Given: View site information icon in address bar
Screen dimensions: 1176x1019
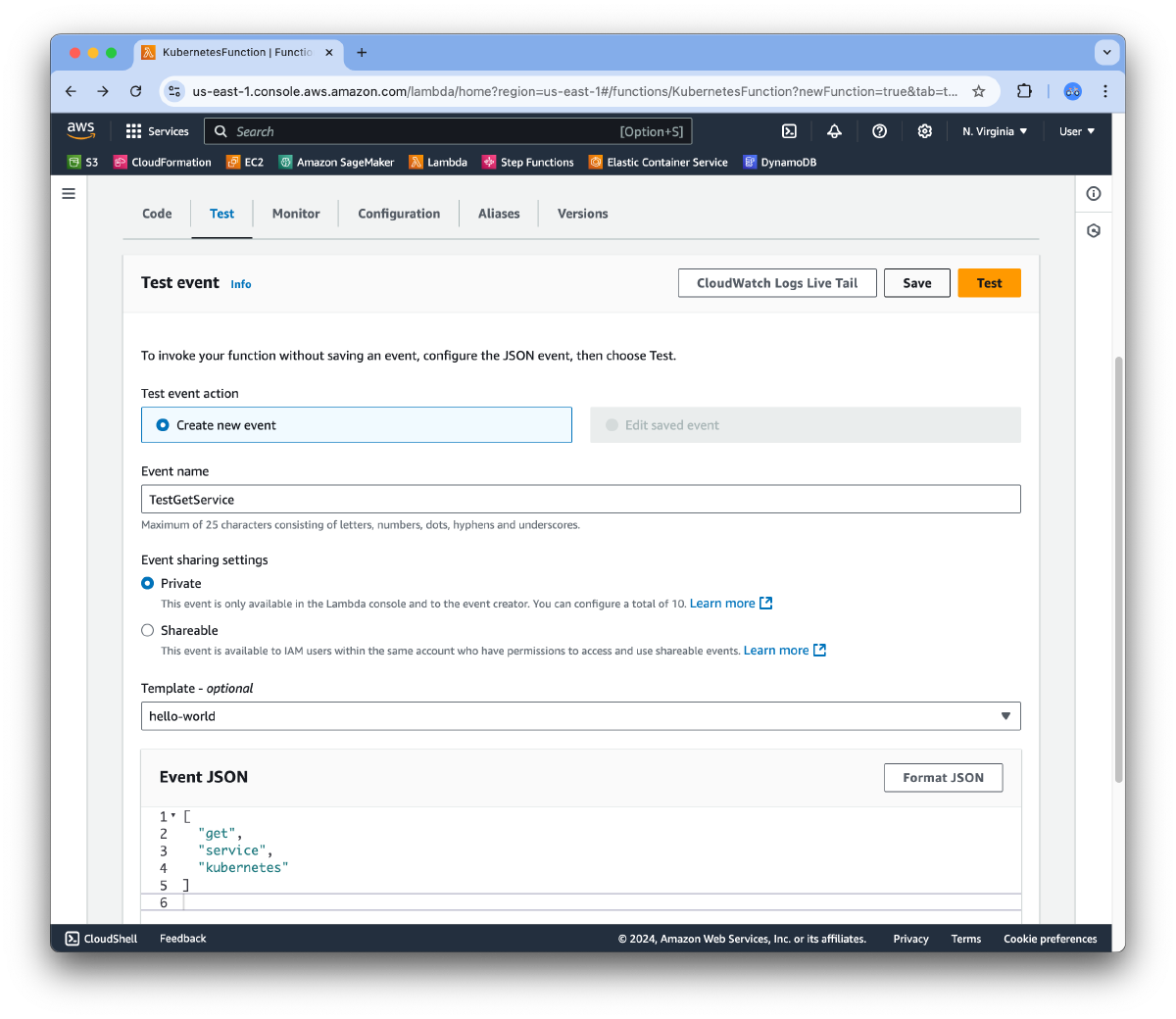Looking at the screenshot, I should [x=174, y=91].
